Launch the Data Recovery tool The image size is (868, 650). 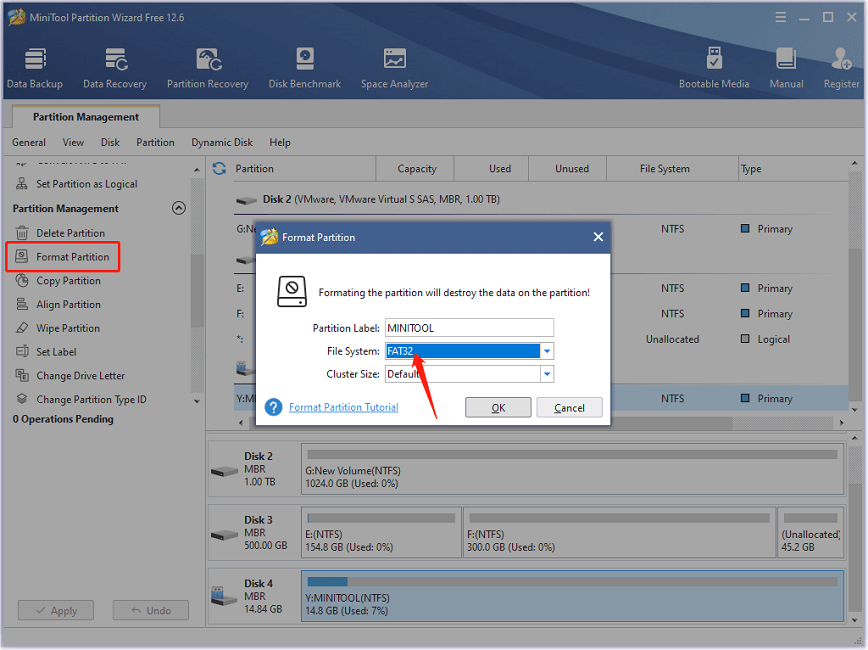click(115, 68)
